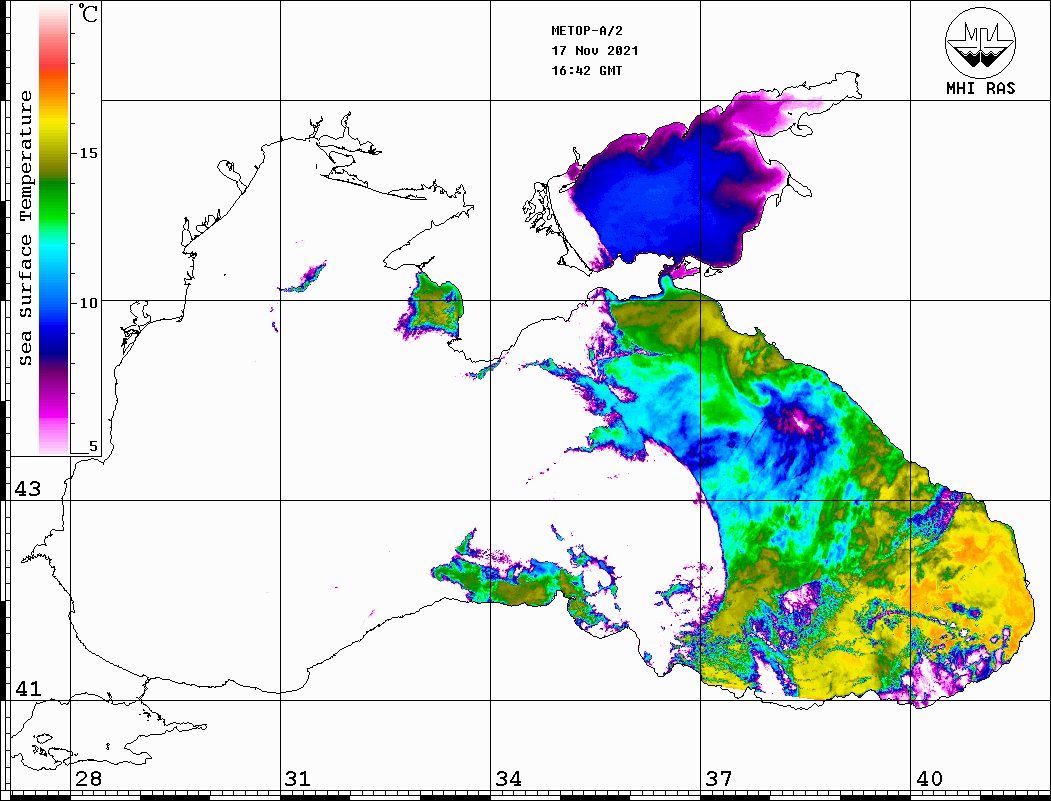1051x801 pixels.
Task: Click the '5' tick on temperature scale
Action: pos(92,446)
